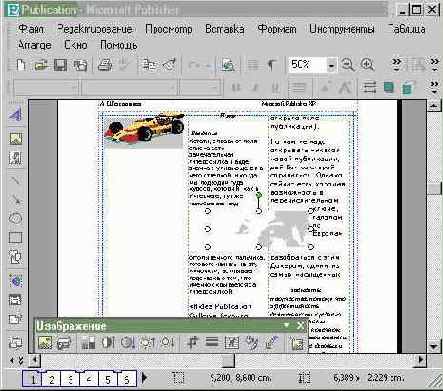Image resolution: width=443 pixels, height=391 pixels.
Task: Select the Crop tool on picture toolbar
Action: (193, 343)
